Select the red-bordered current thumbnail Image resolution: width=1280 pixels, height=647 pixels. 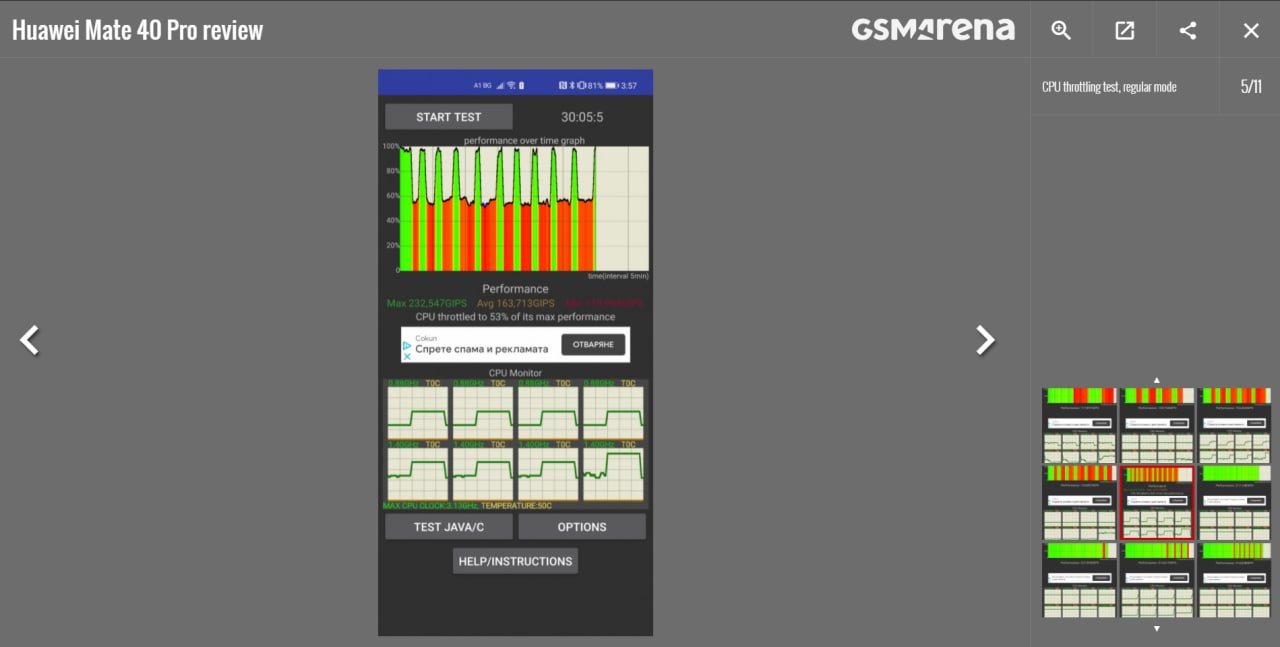click(x=1157, y=503)
